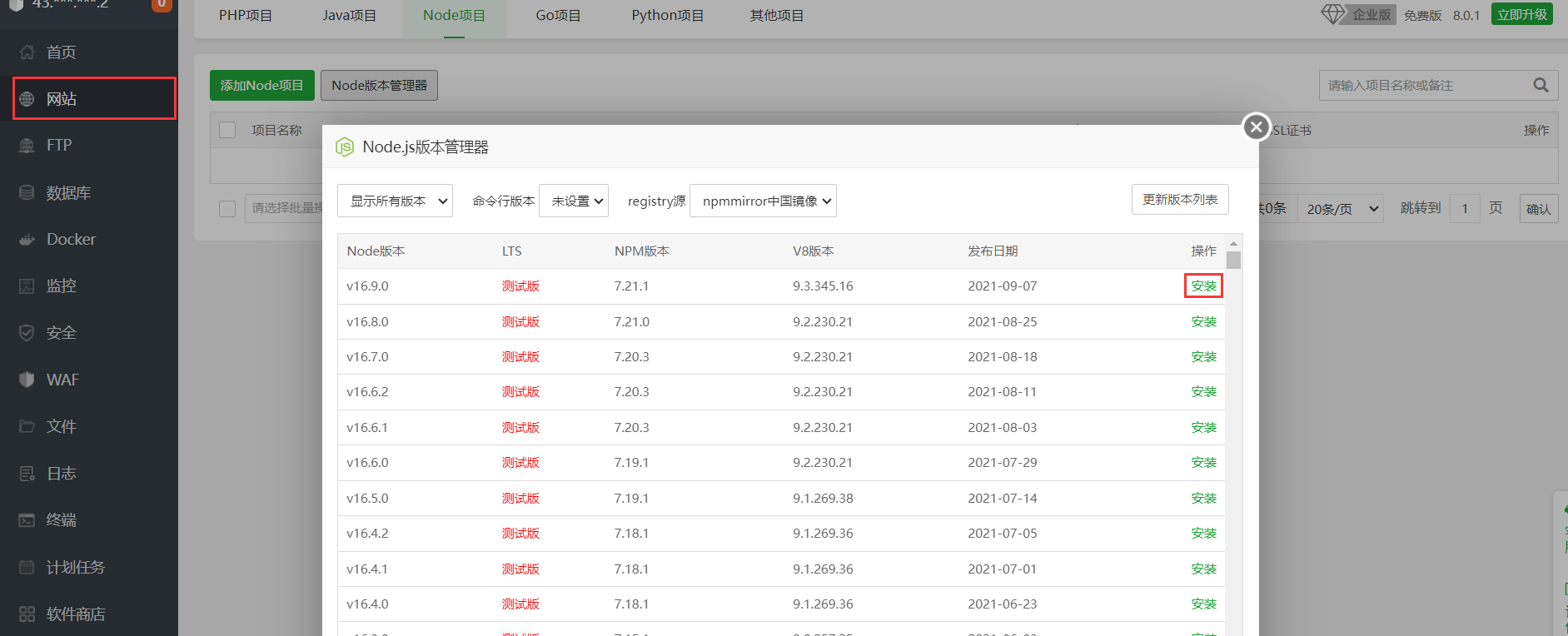Open Docker via its whale icon
The height and width of the screenshot is (636, 1568).
pos(27,240)
